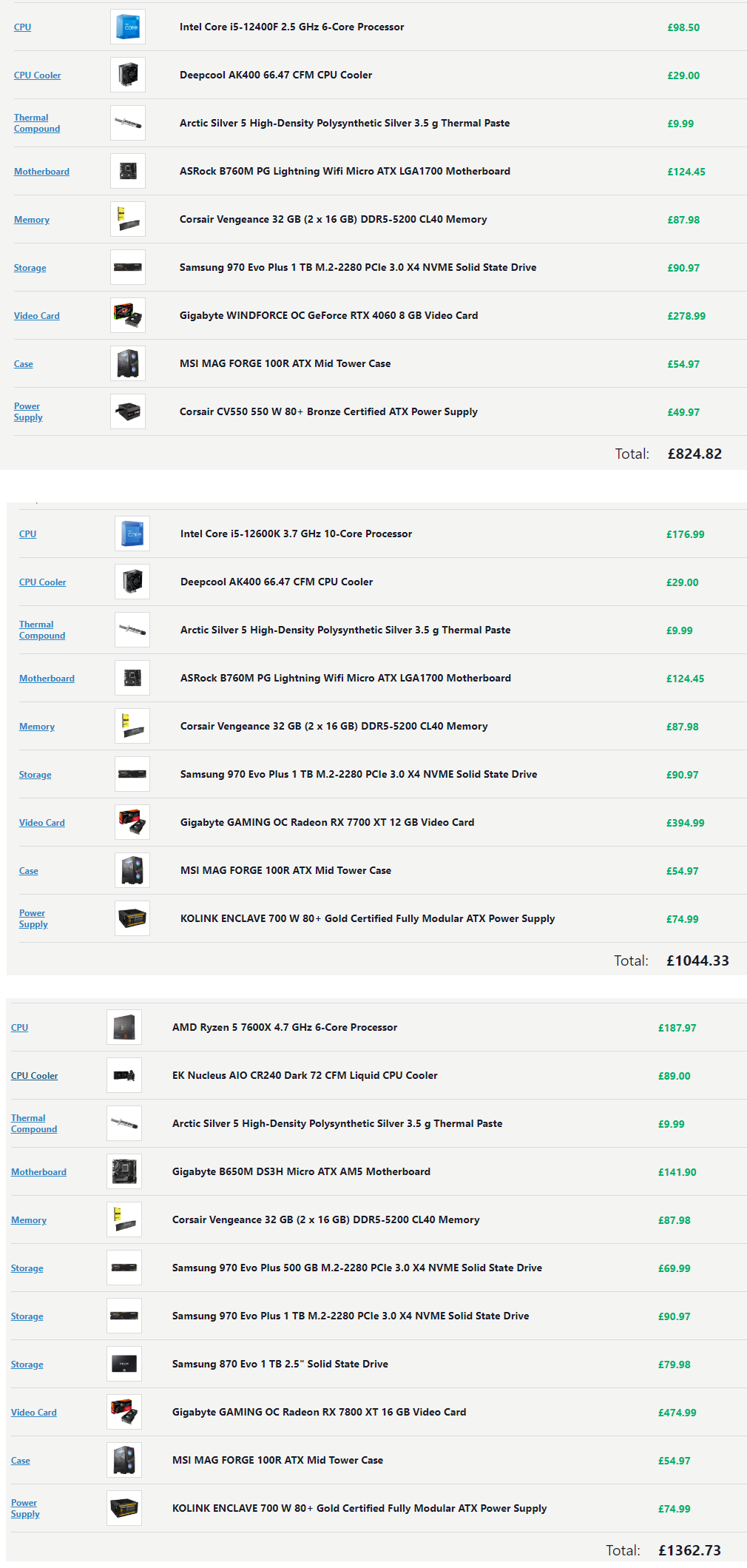Screen dimensions: 747x1568
Task: Click the £49.97 price
Action: coord(683,412)
